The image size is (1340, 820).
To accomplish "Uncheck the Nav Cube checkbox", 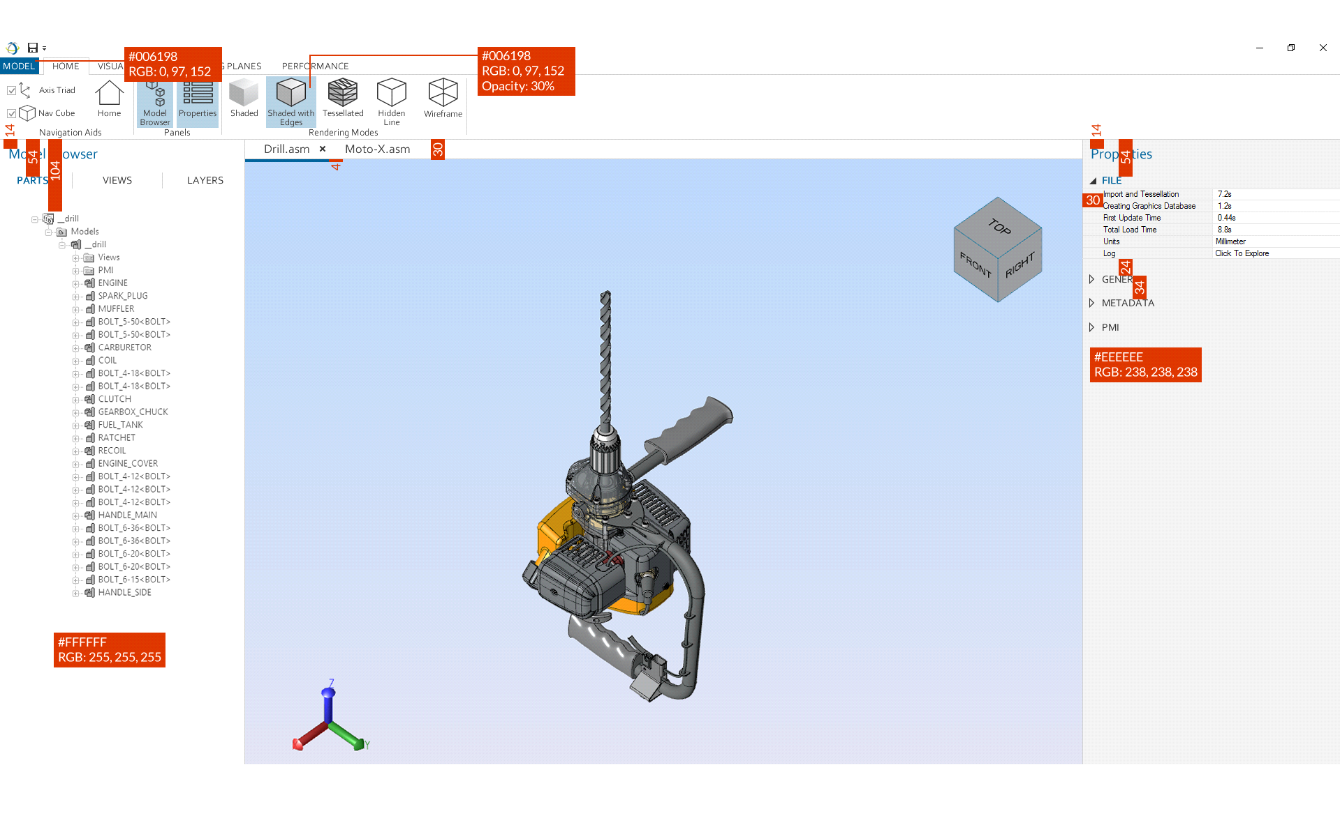I will pyautogui.click(x=12, y=114).
